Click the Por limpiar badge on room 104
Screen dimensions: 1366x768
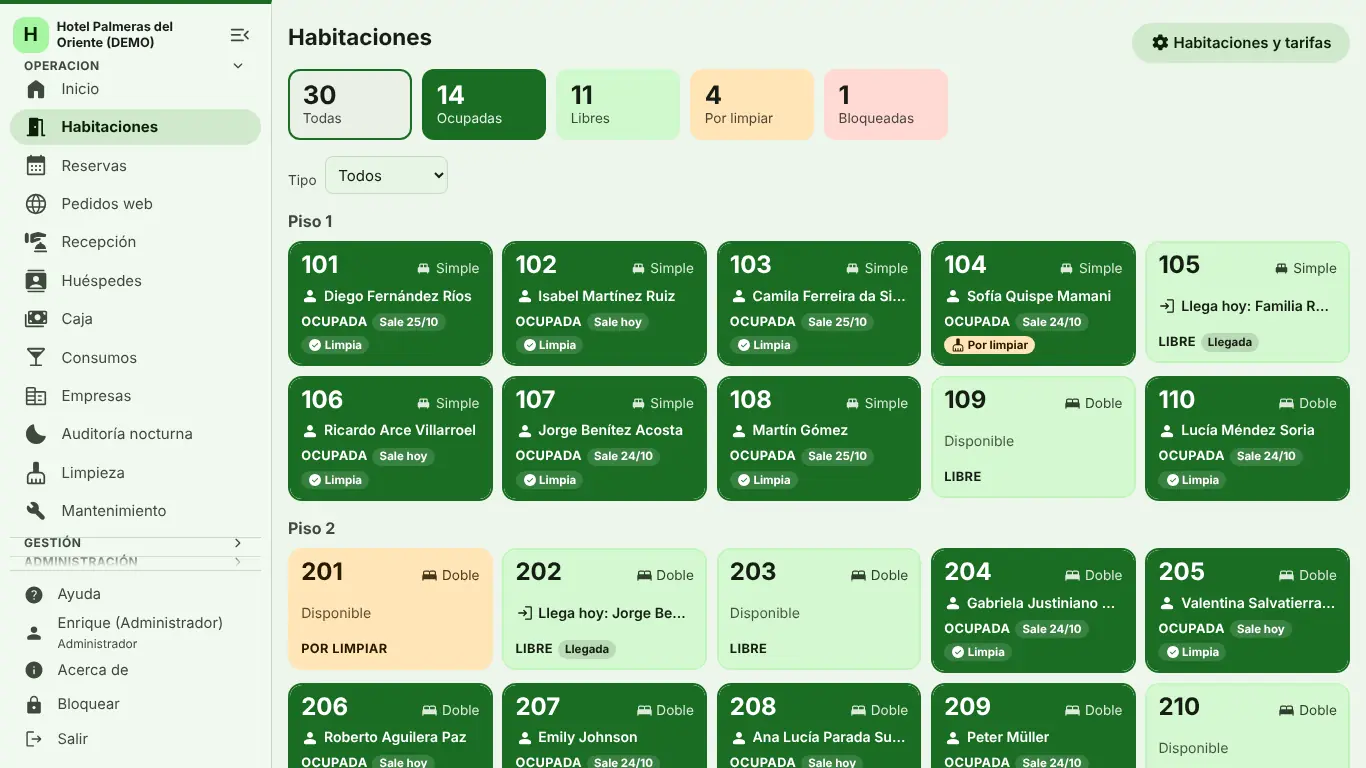[989, 345]
